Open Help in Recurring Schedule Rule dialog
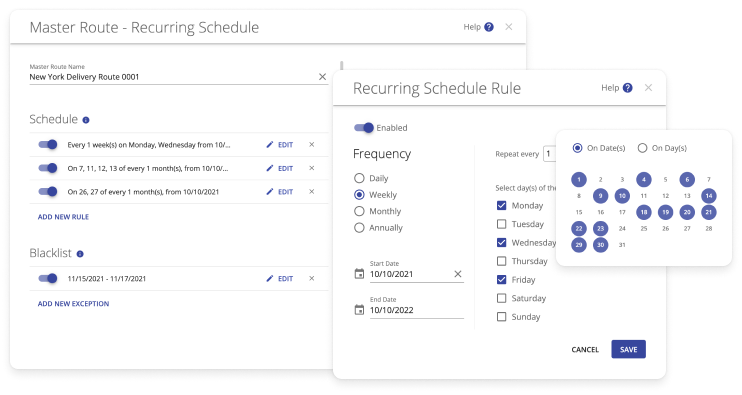Screen dimensions: 742x395 coord(617,88)
